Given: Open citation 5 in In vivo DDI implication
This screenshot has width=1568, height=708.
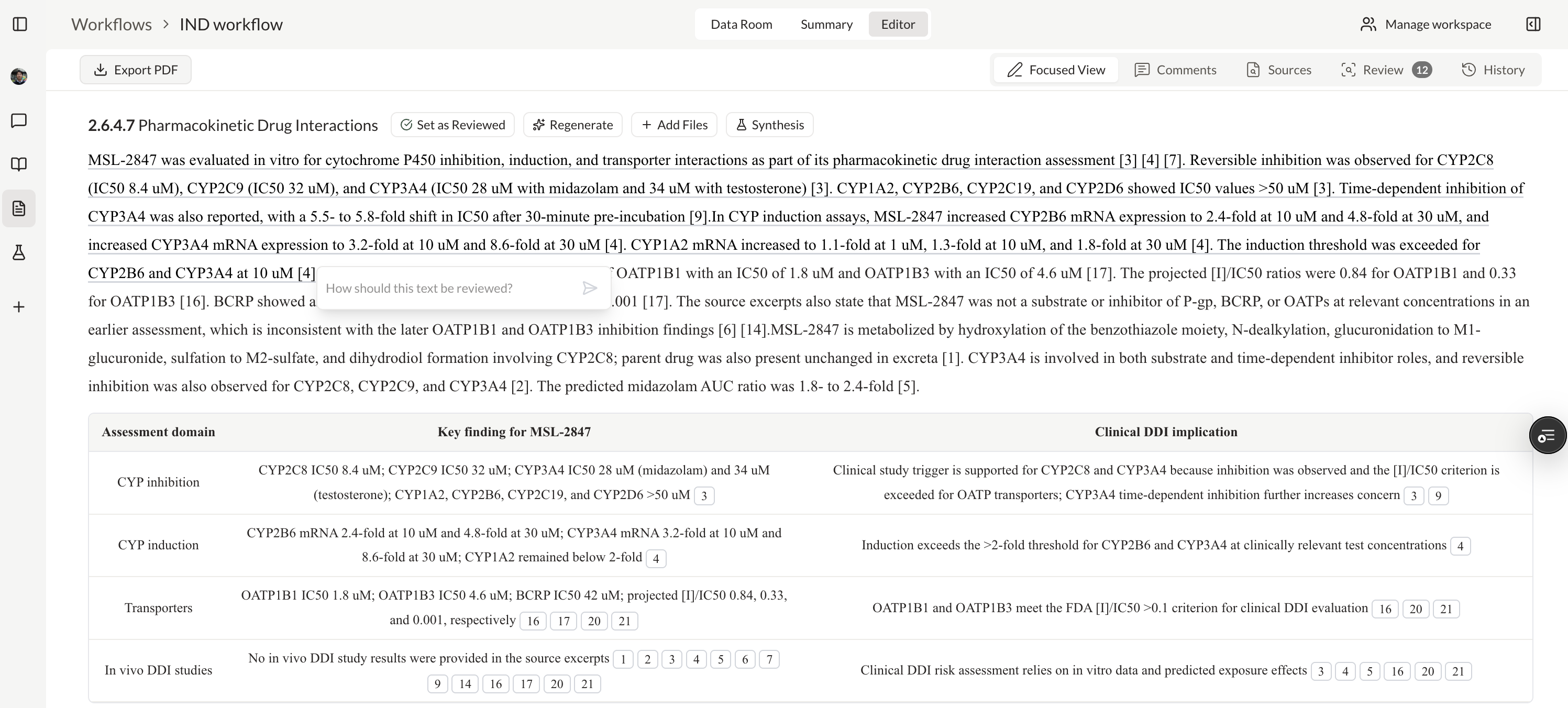Looking at the screenshot, I should [x=1370, y=671].
